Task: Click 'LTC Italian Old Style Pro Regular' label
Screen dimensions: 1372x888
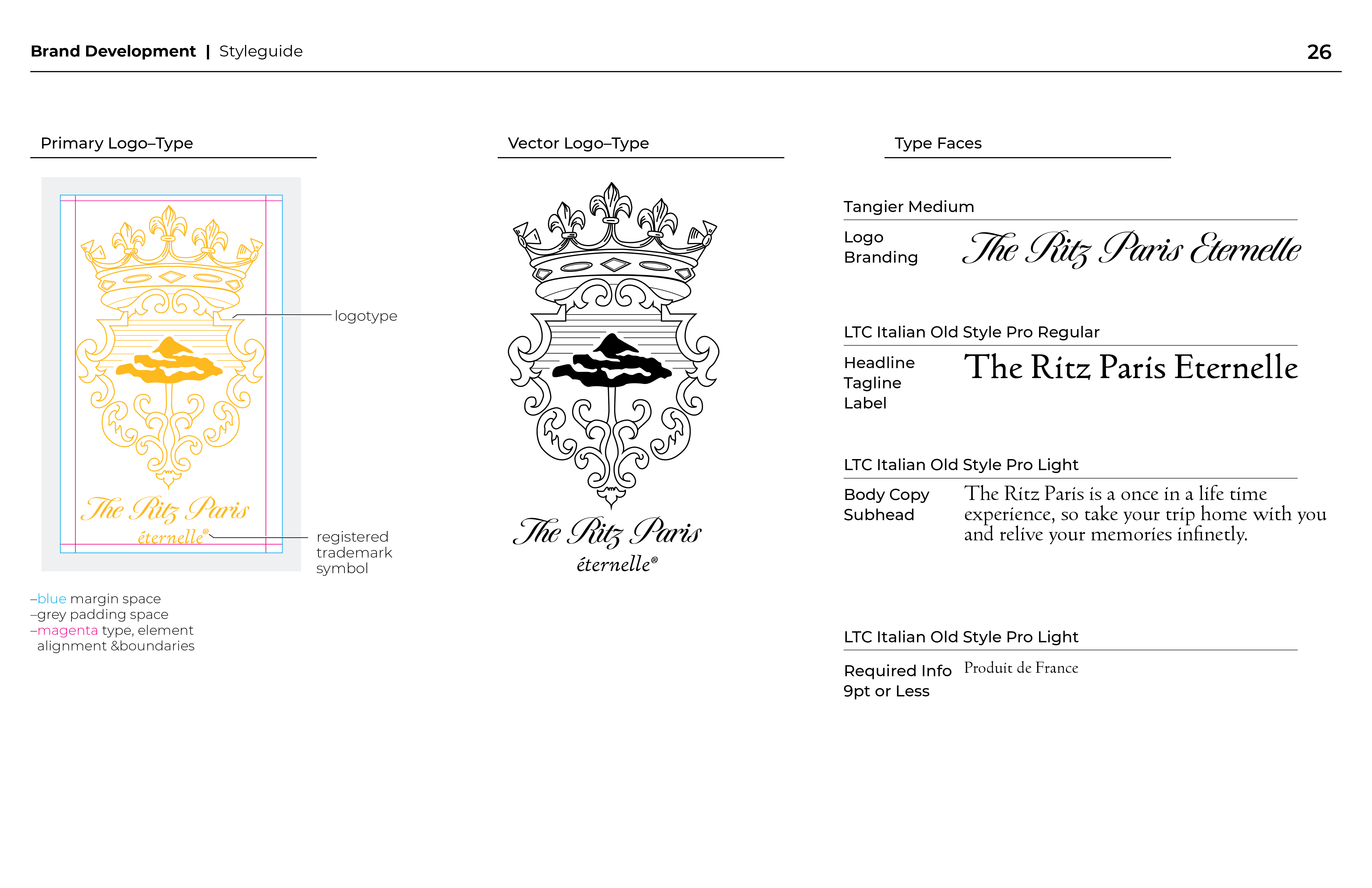Action: [971, 332]
